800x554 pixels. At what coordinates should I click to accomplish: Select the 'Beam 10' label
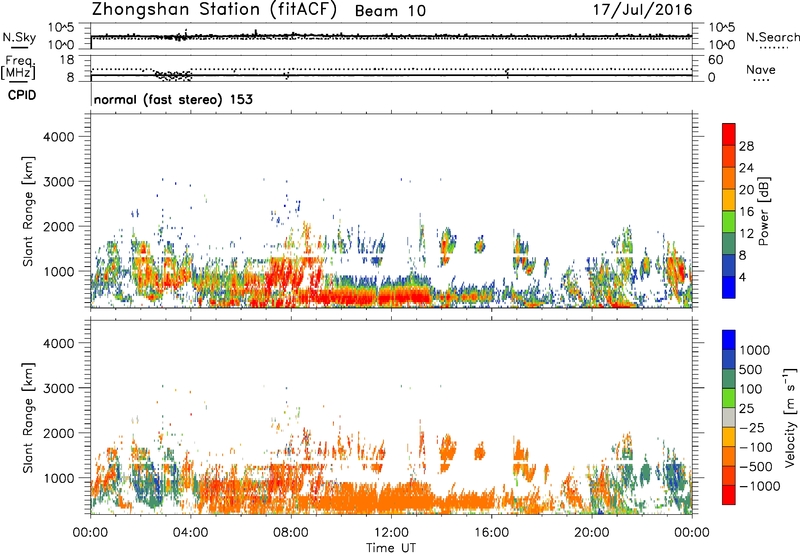tap(390, 11)
